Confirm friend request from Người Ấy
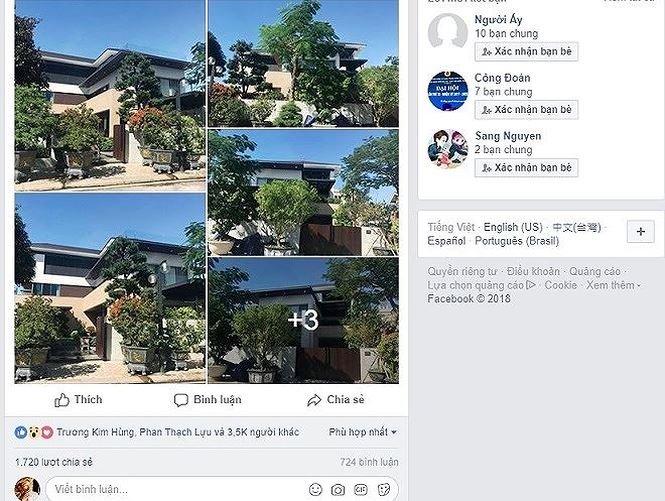 click(x=526, y=52)
